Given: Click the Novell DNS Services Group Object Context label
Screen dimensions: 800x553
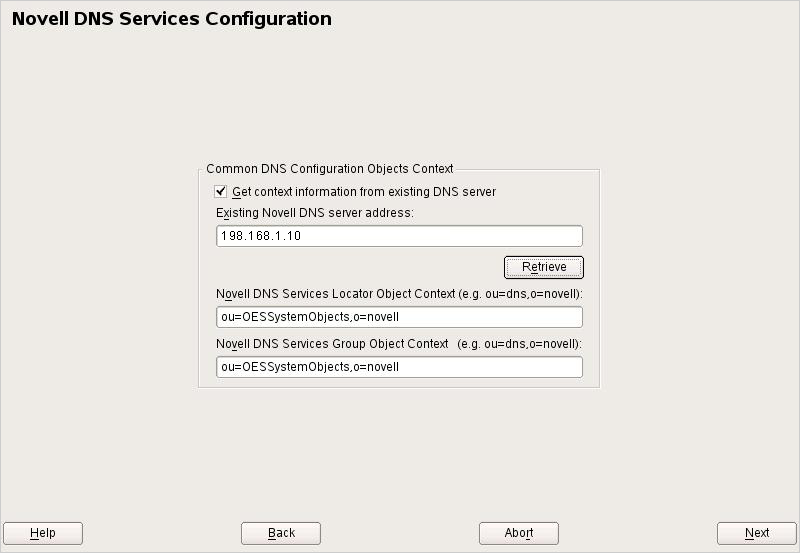Looking at the screenshot, I should (x=399, y=344).
